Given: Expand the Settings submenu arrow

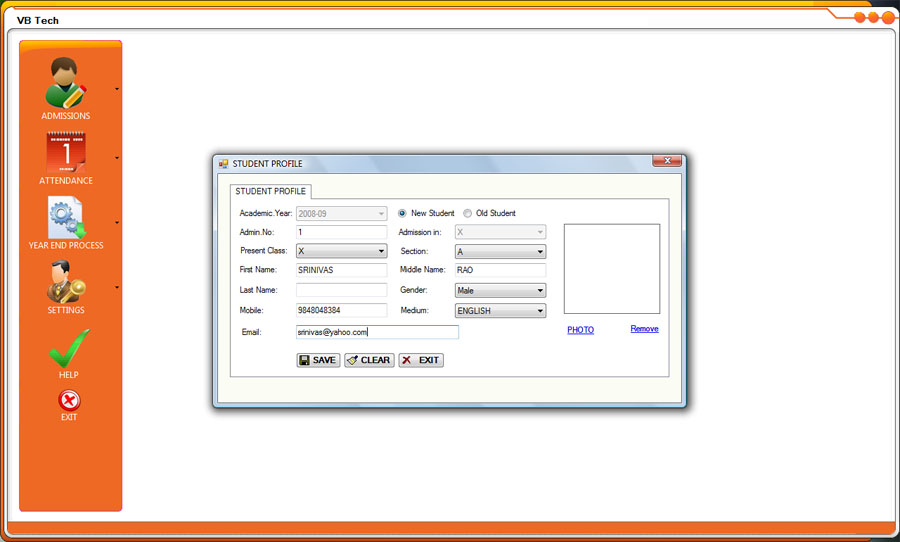Looking at the screenshot, I should coord(117,287).
